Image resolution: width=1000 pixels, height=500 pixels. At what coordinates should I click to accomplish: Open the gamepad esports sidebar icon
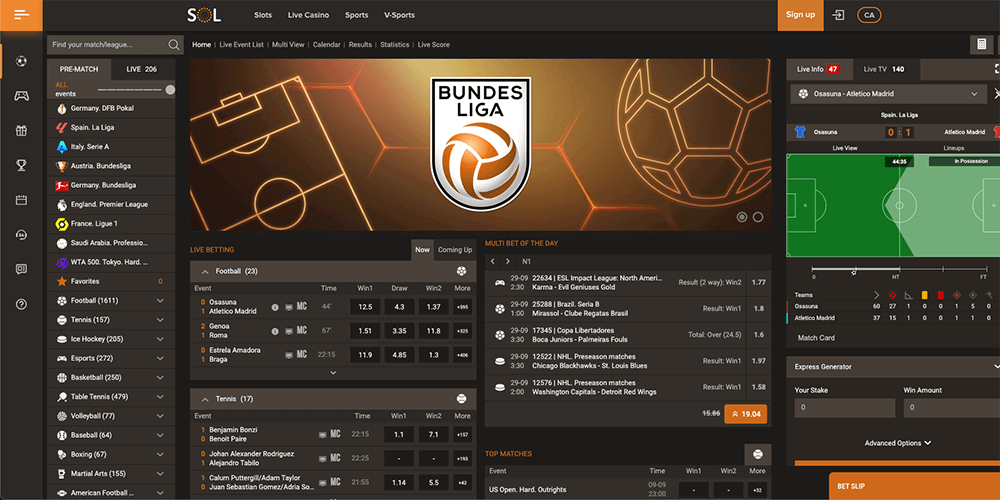tap(21, 96)
